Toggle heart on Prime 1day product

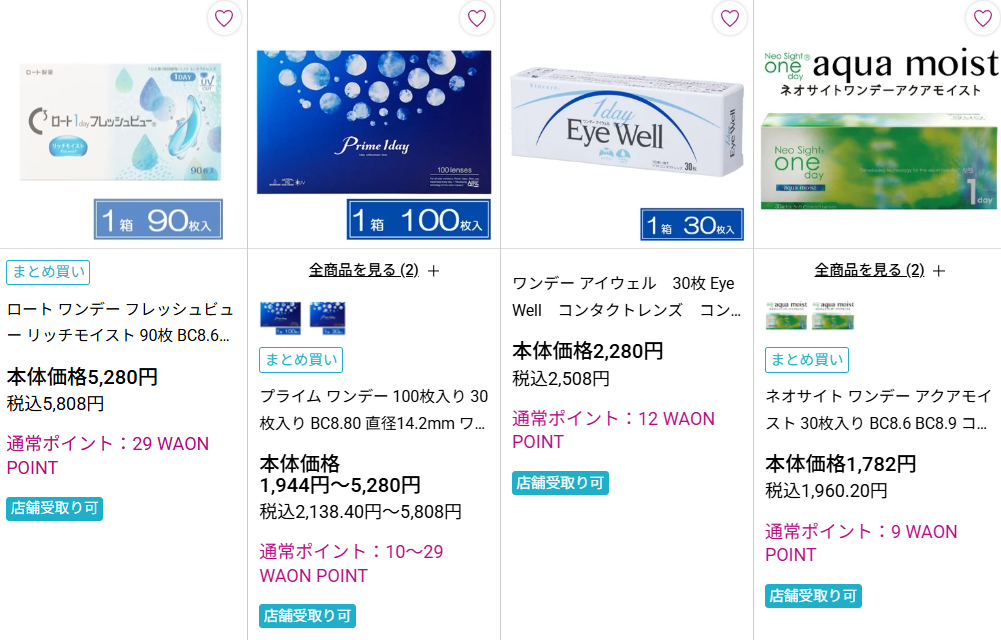click(x=477, y=18)
